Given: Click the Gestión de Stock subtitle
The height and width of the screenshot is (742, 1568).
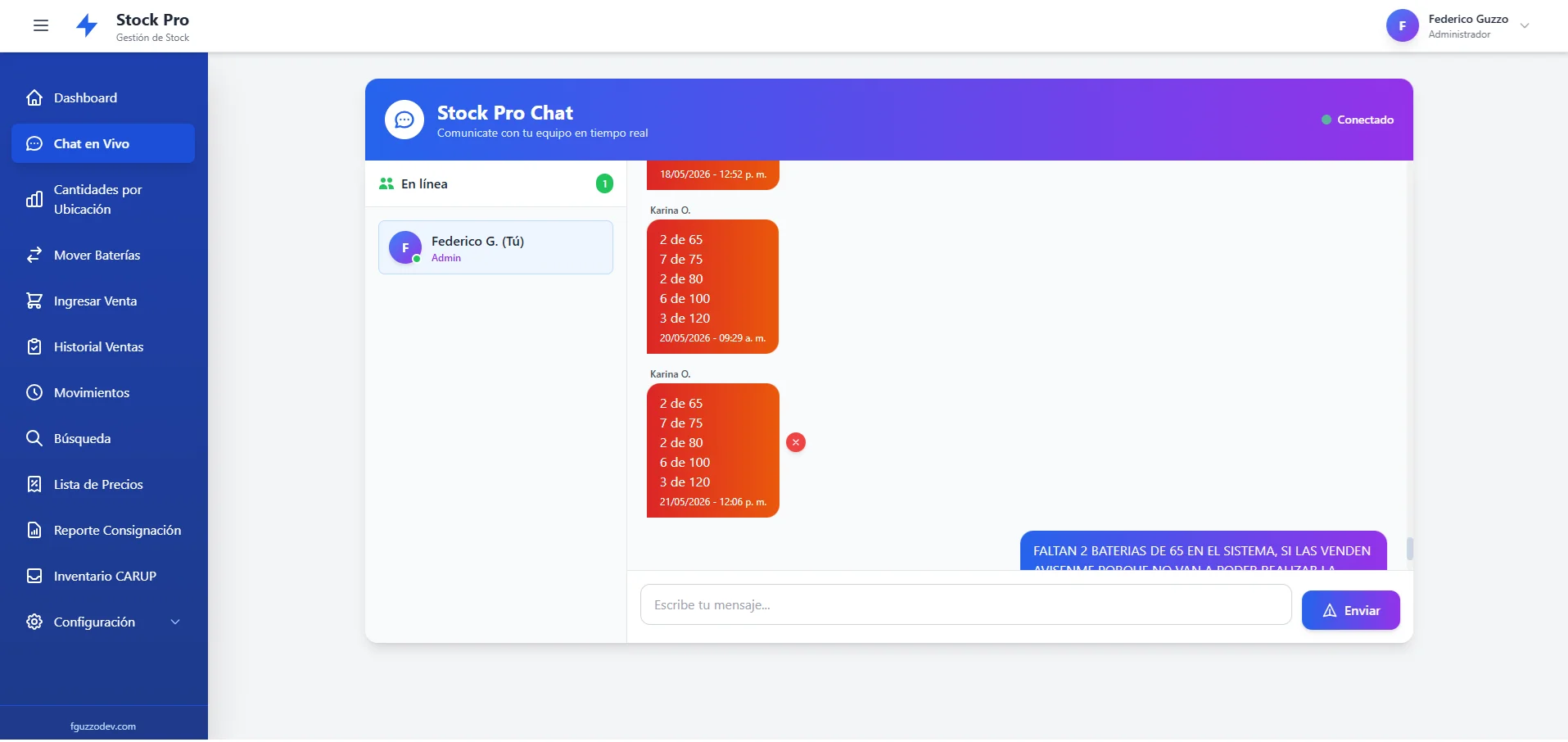Looking at the screenshot, I should (x=152, y=38).
